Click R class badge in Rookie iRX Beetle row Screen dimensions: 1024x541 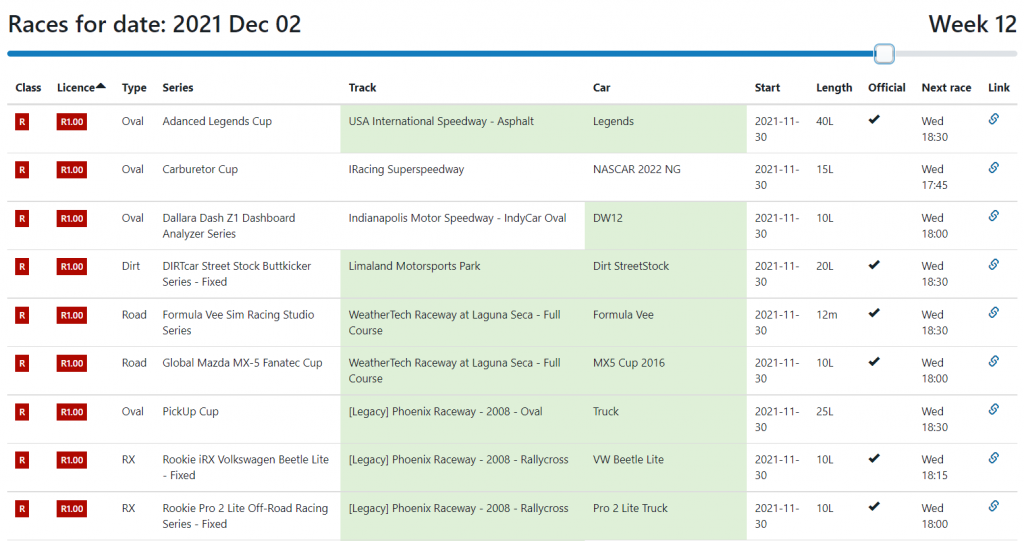22,460
